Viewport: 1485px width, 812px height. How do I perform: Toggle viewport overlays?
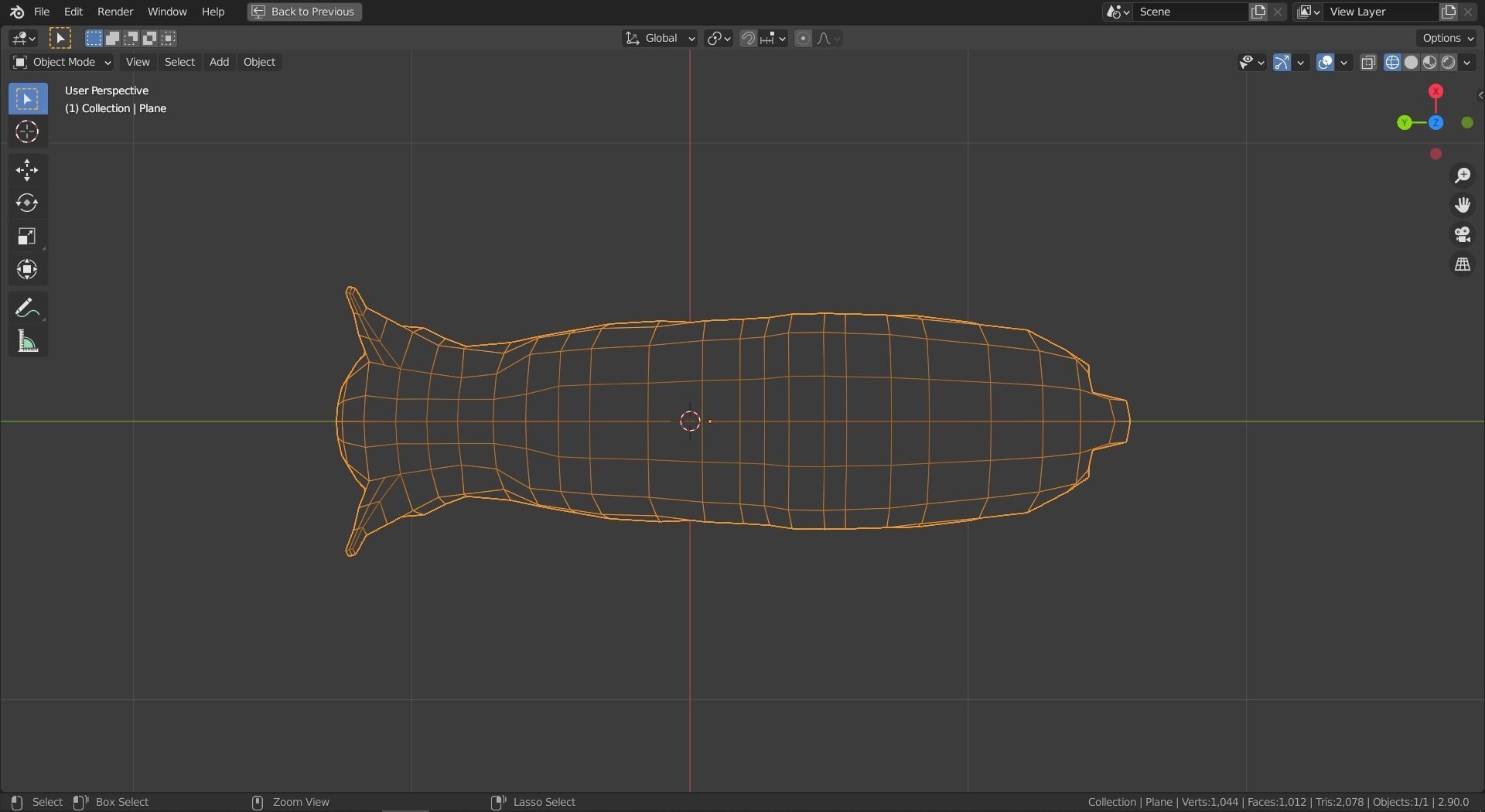point(1326,63)
